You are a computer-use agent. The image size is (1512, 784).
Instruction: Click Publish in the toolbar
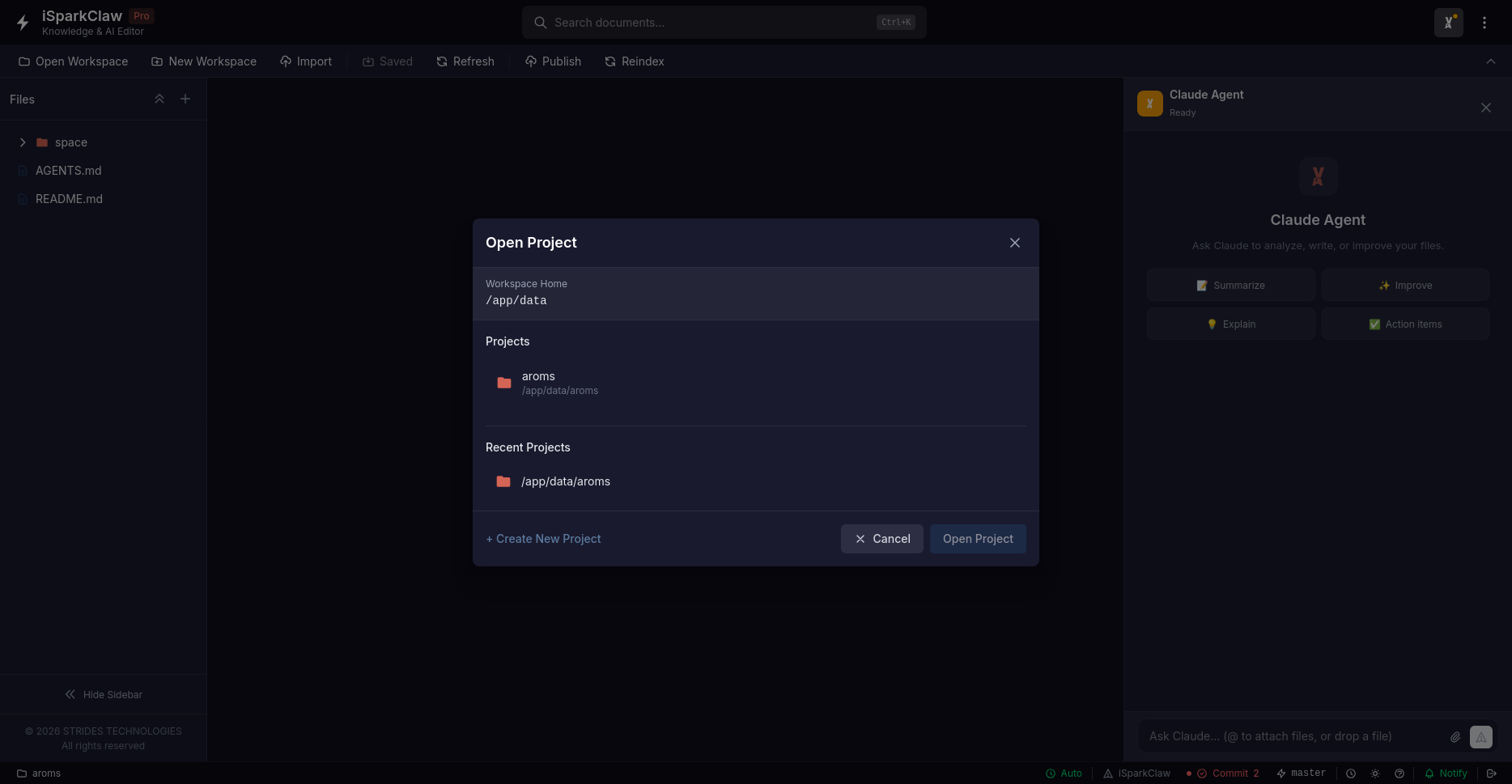(x=554, y=61)
